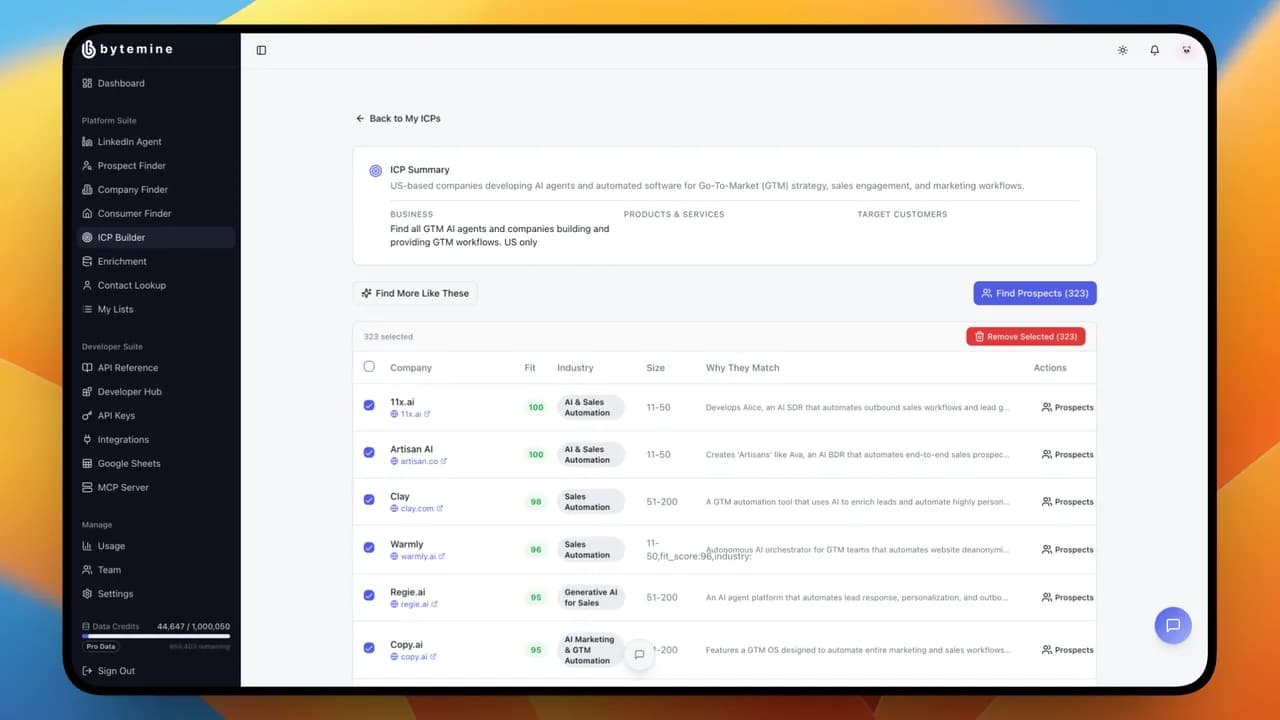This screenshot has height=720, width=1280.
Task: Uncheck the Regie.ai row checkbox
Action: pyautogui.click(x=369, y=596)
